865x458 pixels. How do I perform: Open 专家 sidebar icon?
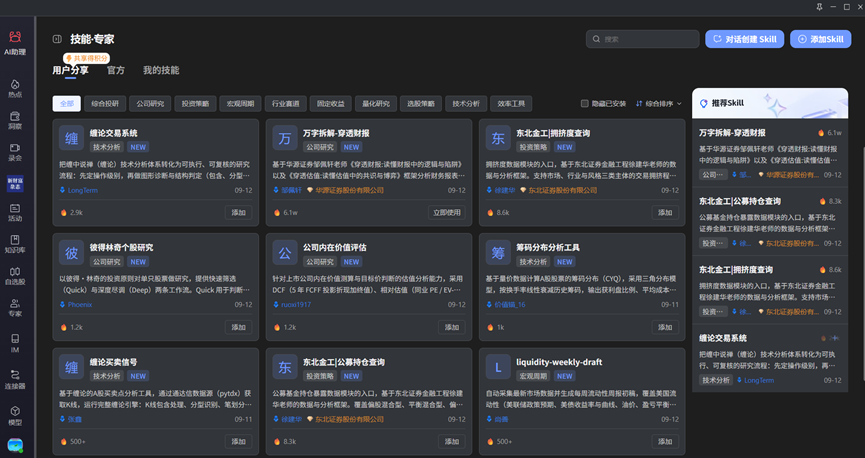point(15,307)
